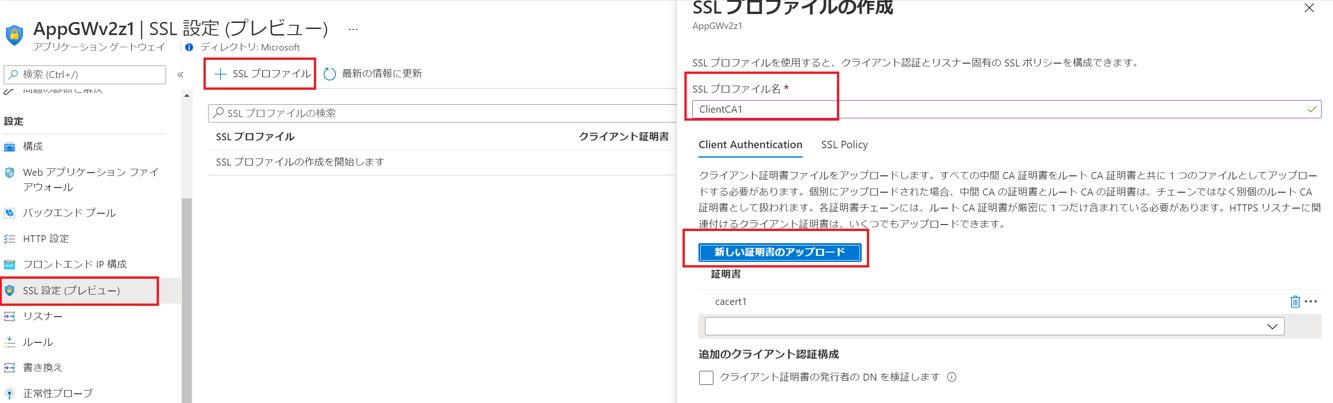Viewport: 1333px width, 403px height.
Task: Click the refresh icon for 最新の情報に更新
Action: click(330, 74)
